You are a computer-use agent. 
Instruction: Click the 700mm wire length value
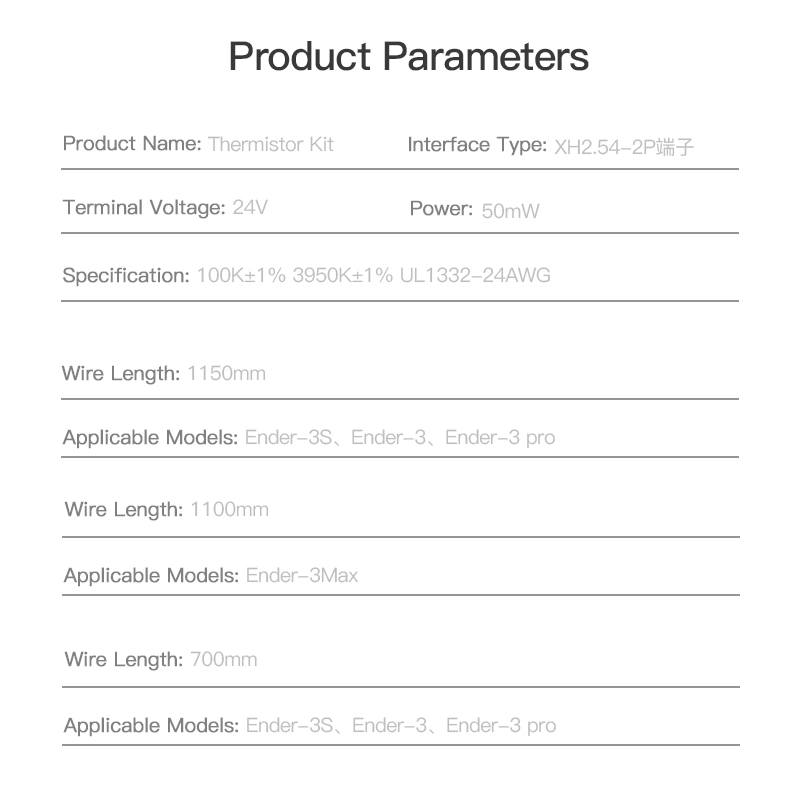(224, 659)
